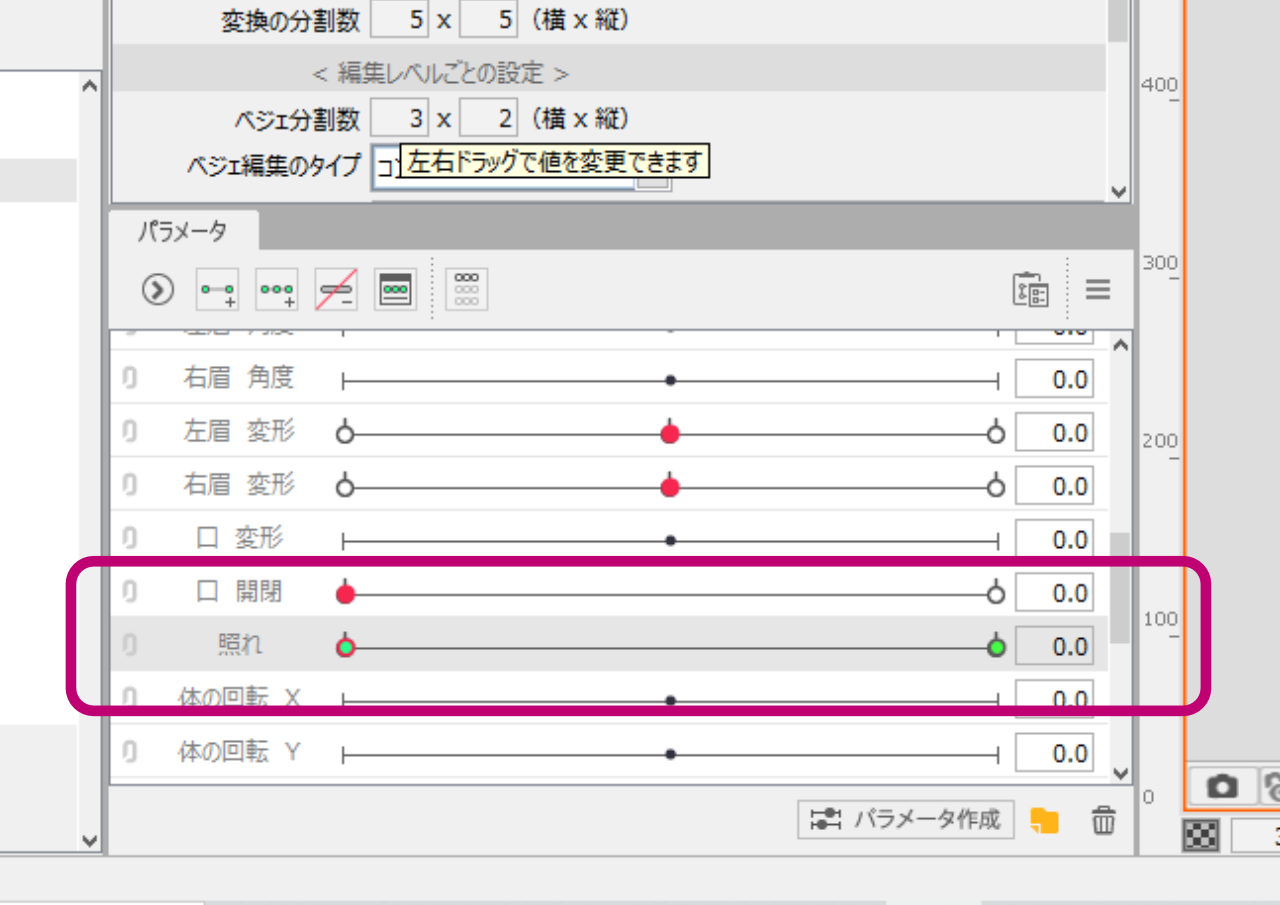Select the 左眉 変形 parameter label
1280x905 pixels.
click(x=239, y=432)
